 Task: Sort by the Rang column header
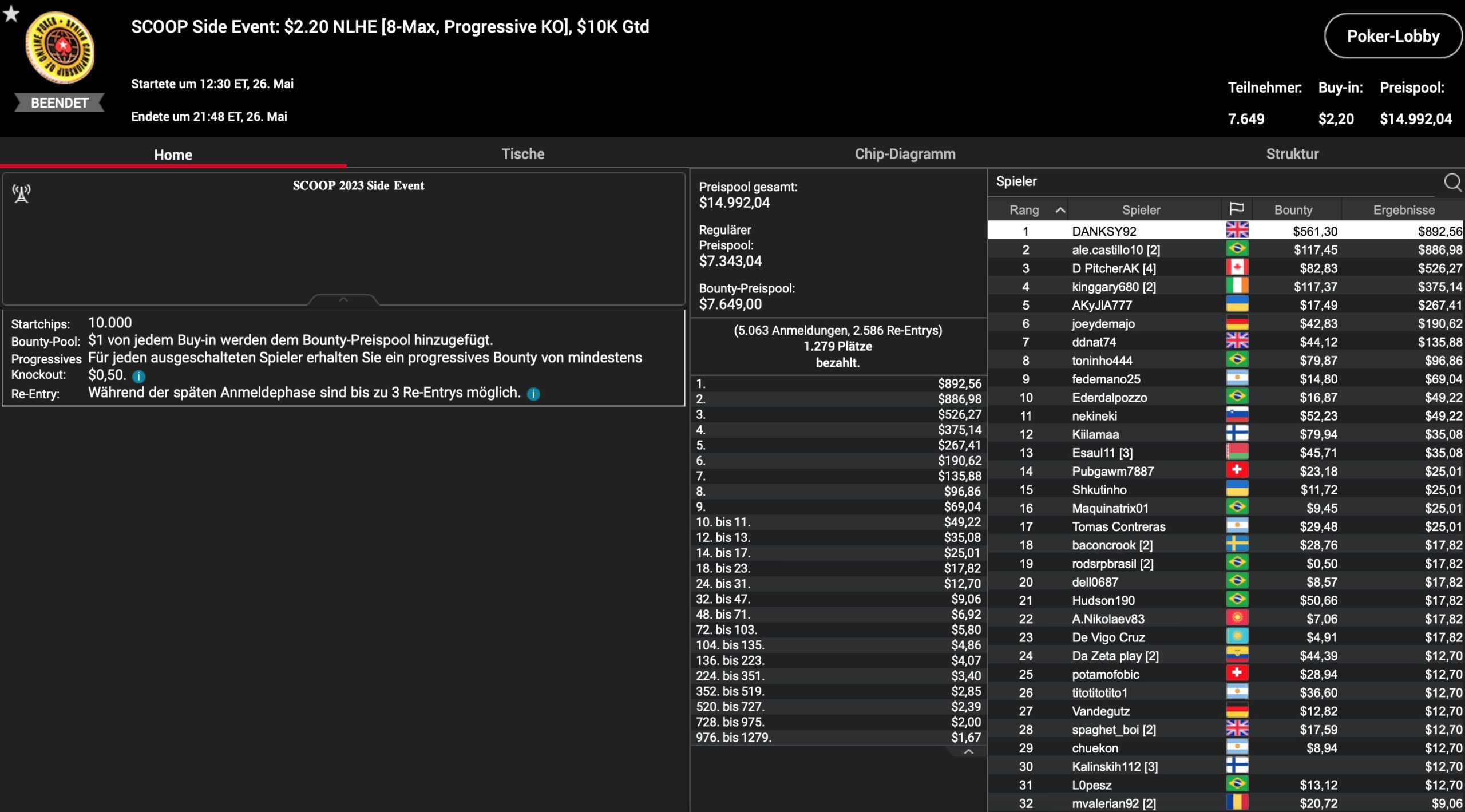(x=1024, y=210)
